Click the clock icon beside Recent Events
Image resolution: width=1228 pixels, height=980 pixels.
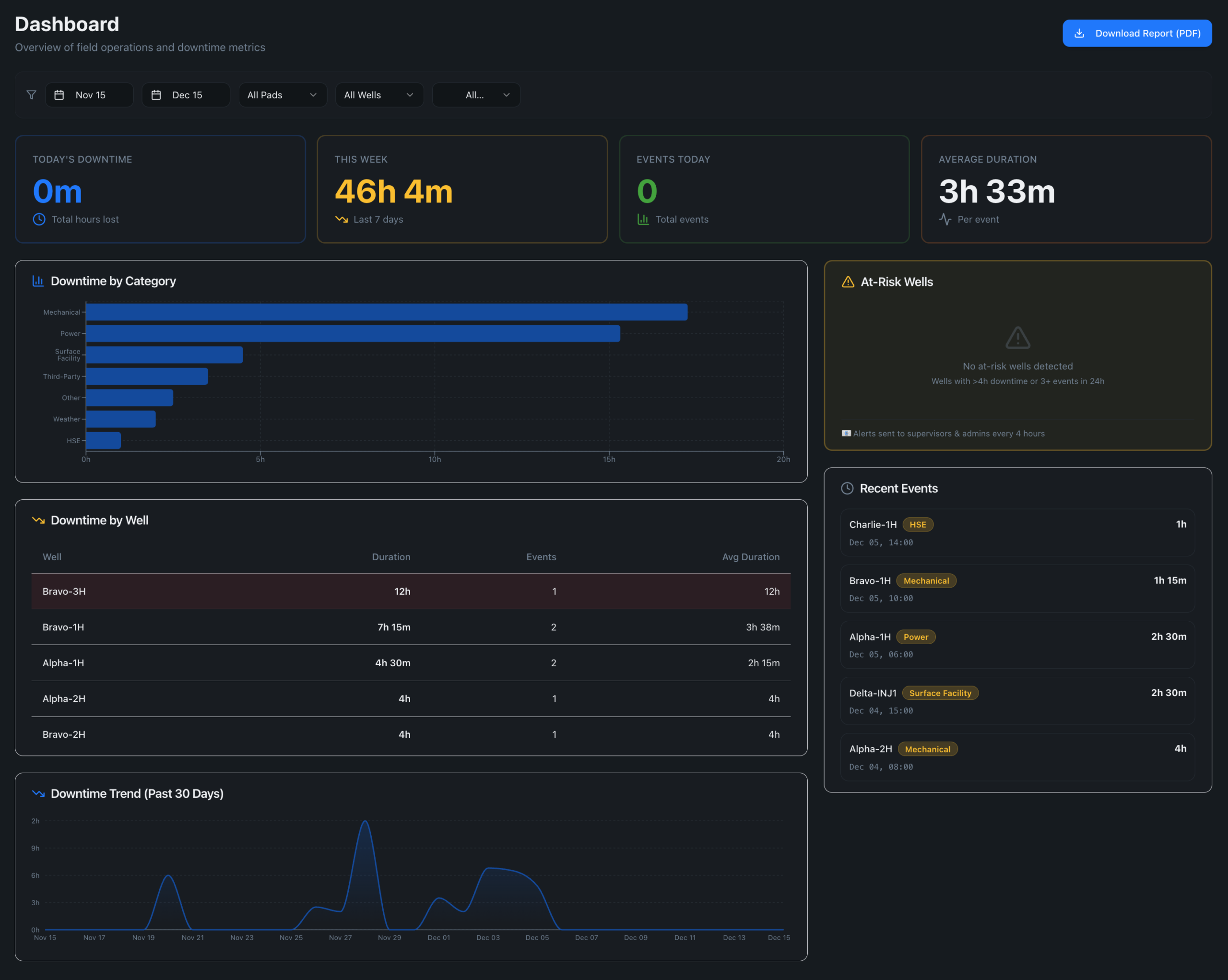(x=847, y=489)
